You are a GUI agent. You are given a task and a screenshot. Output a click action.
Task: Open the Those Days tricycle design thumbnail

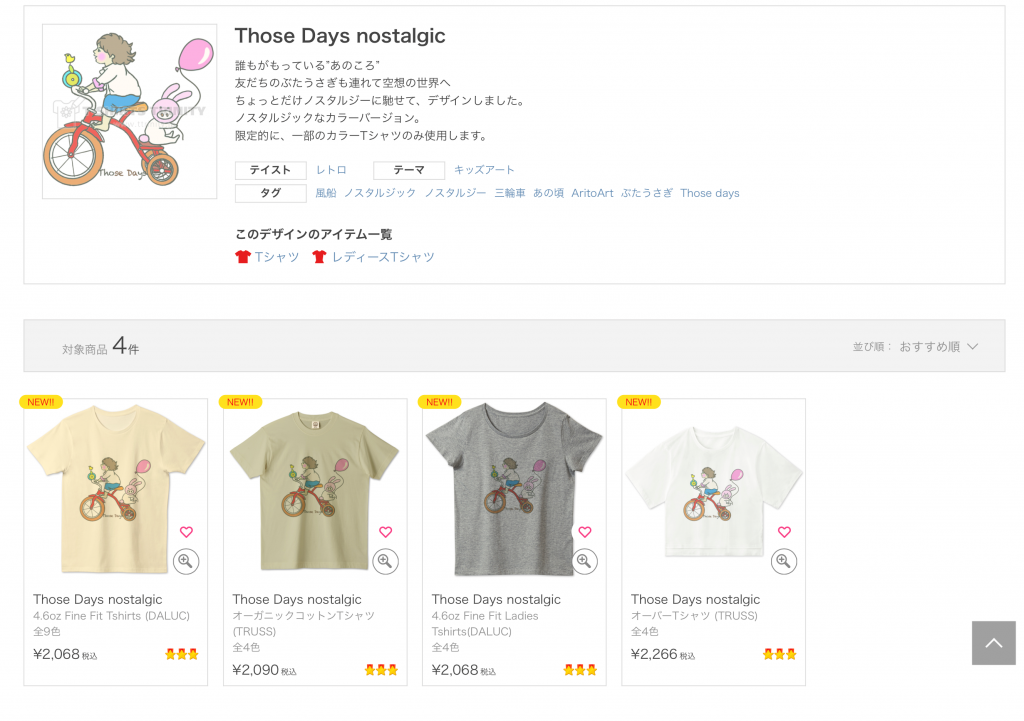coord(129,110)
